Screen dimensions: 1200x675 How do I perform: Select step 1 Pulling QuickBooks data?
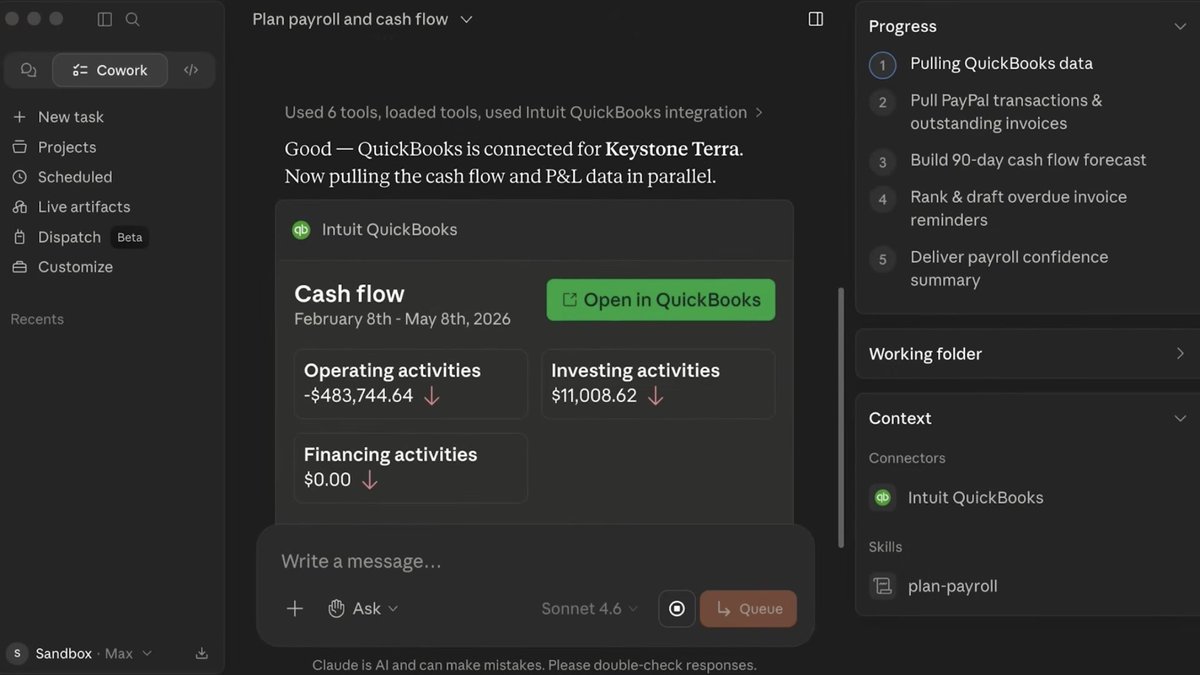click(x=1001, y=64)
